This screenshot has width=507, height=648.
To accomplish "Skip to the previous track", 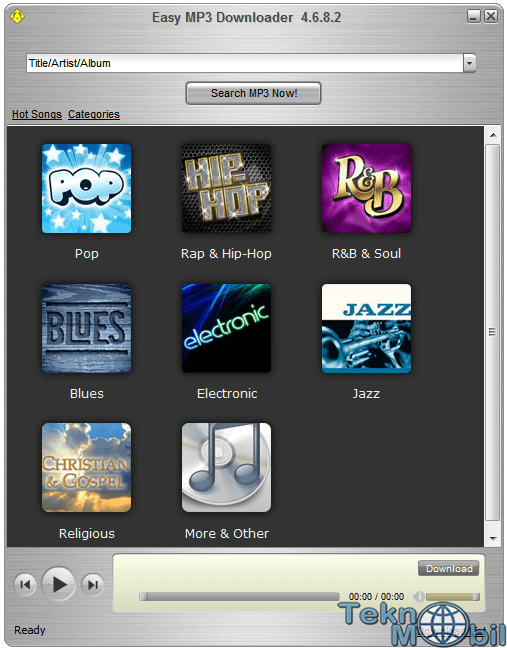I will pos(26,585).
